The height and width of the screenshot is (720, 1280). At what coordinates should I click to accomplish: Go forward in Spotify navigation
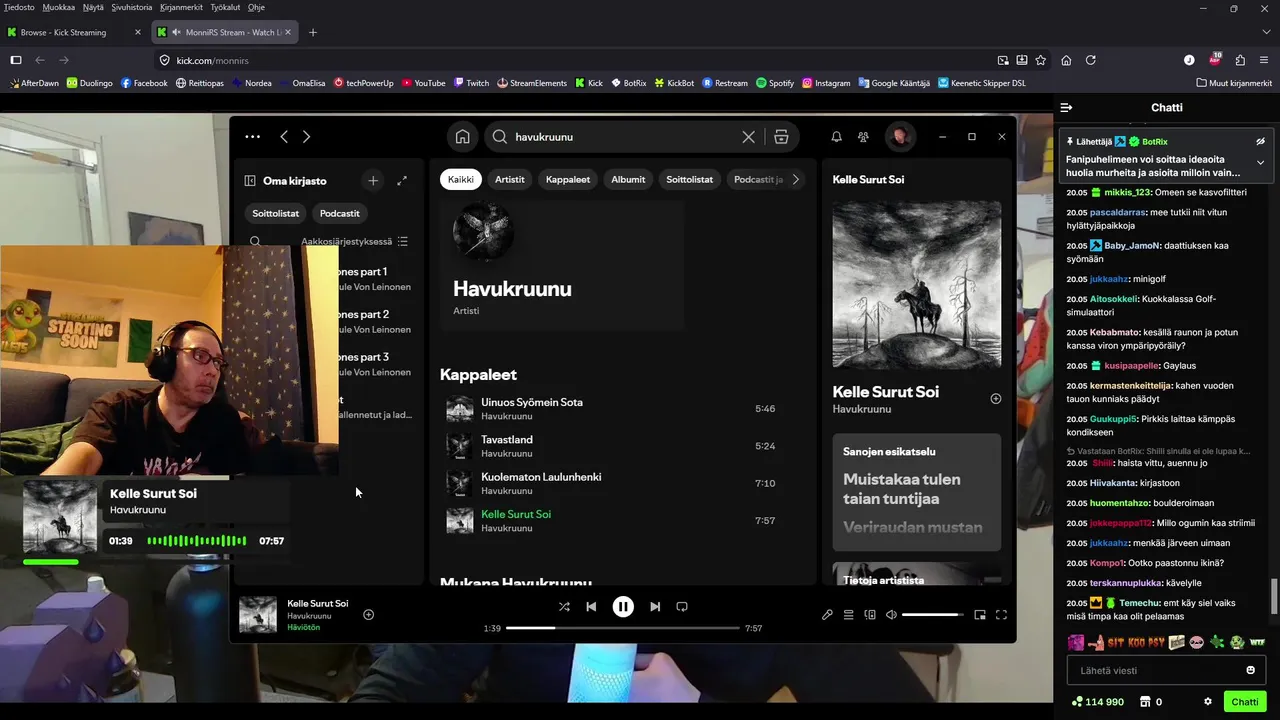[306, 136]
